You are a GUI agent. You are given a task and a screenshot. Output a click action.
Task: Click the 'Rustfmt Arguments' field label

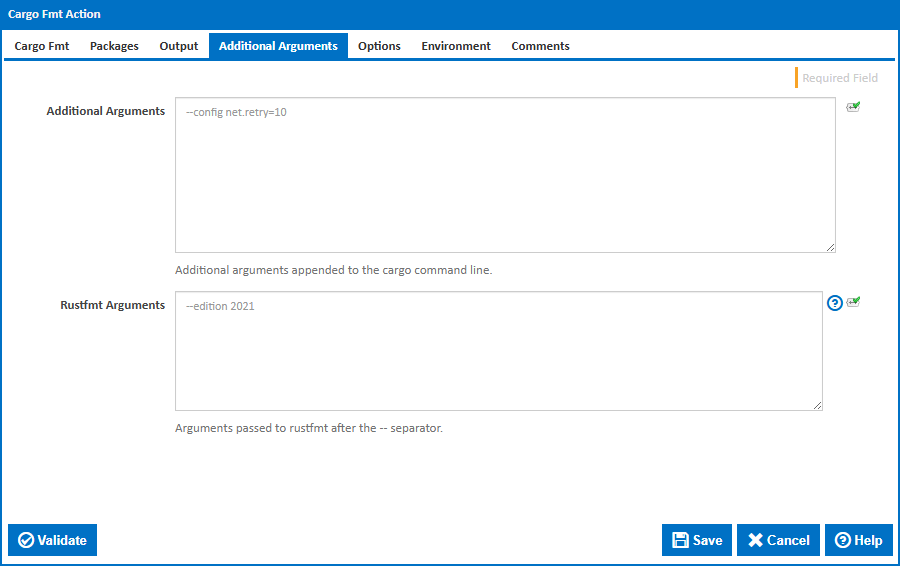coord(112,305)
